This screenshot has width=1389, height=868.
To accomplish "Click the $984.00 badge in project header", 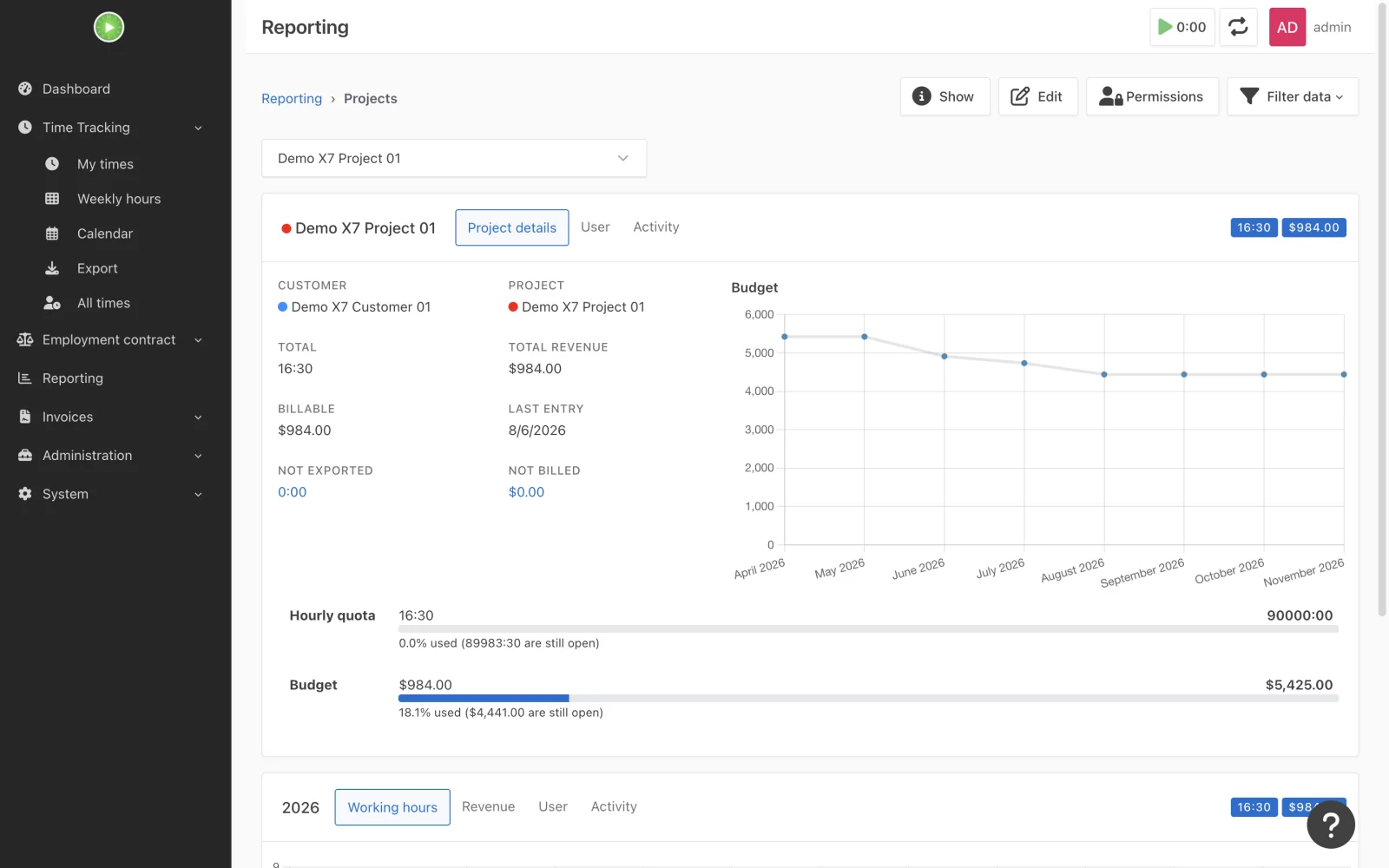I will [1314, 227].
